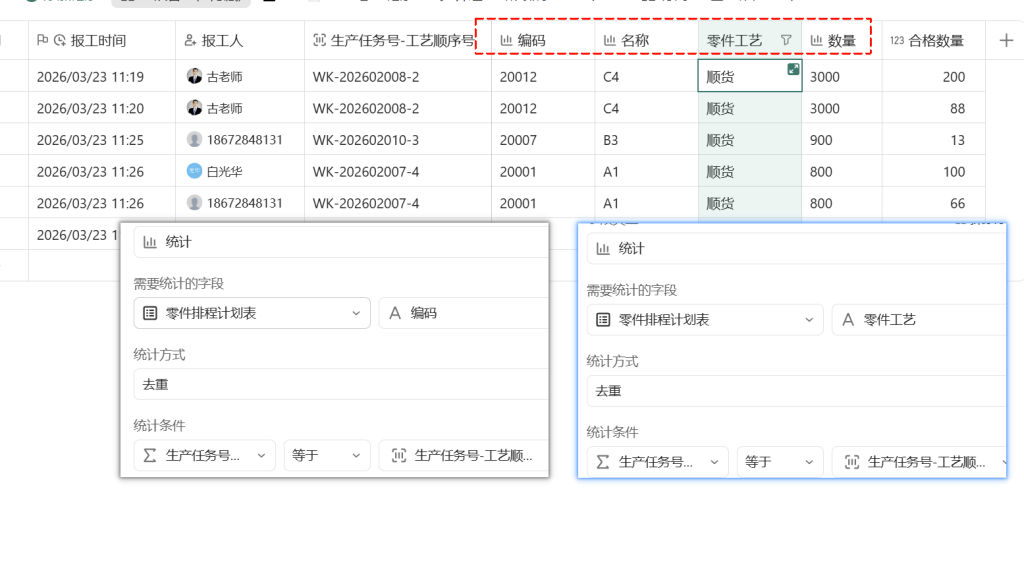Click the 900 quantity cell
This screenshot has width=1024, height=576.
[x=842, y=140]
